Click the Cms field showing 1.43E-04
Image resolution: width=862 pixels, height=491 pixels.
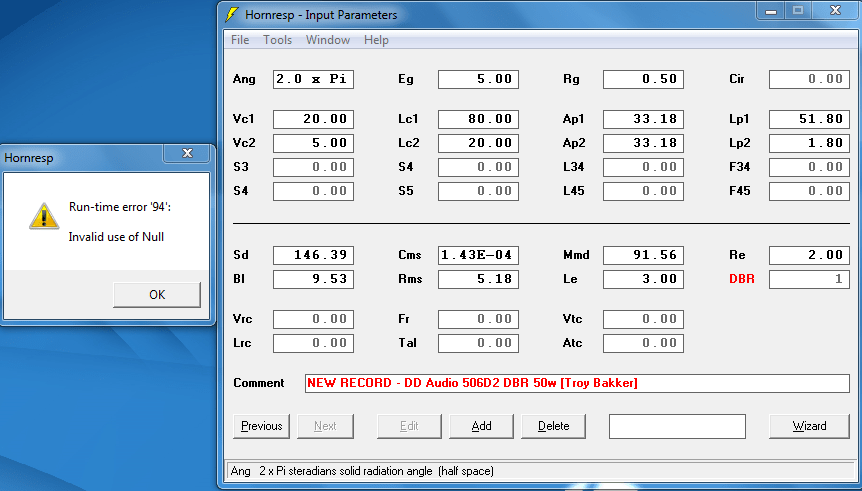click(478, 255)
